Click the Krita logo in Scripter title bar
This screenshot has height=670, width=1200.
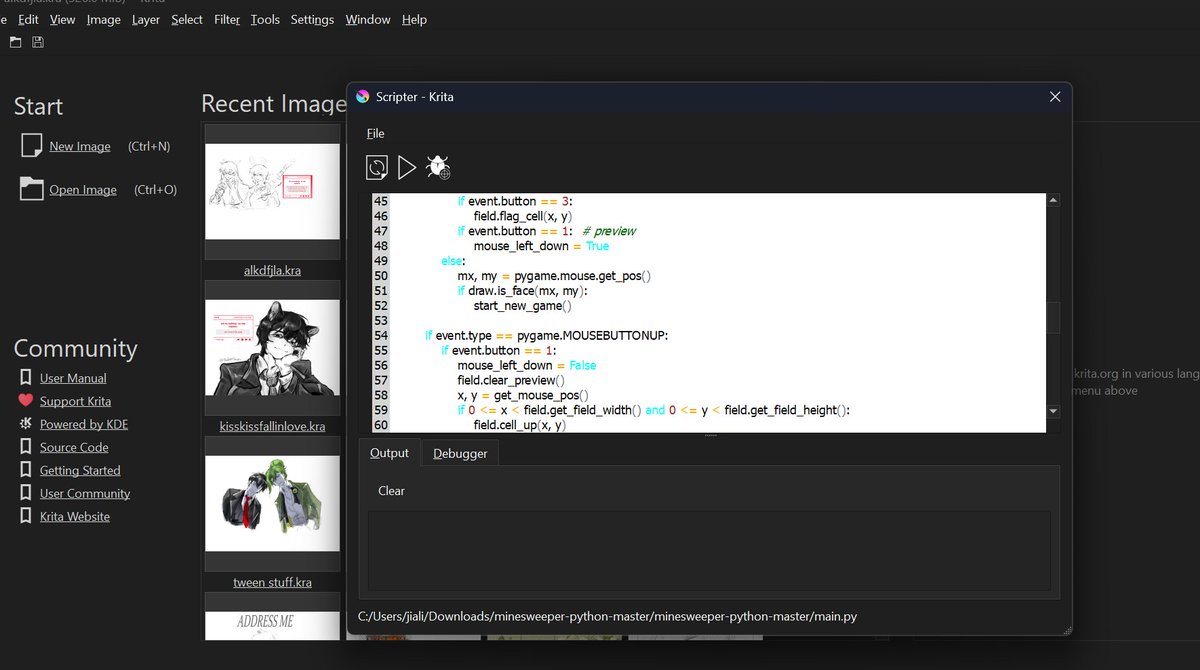(362, 97)
